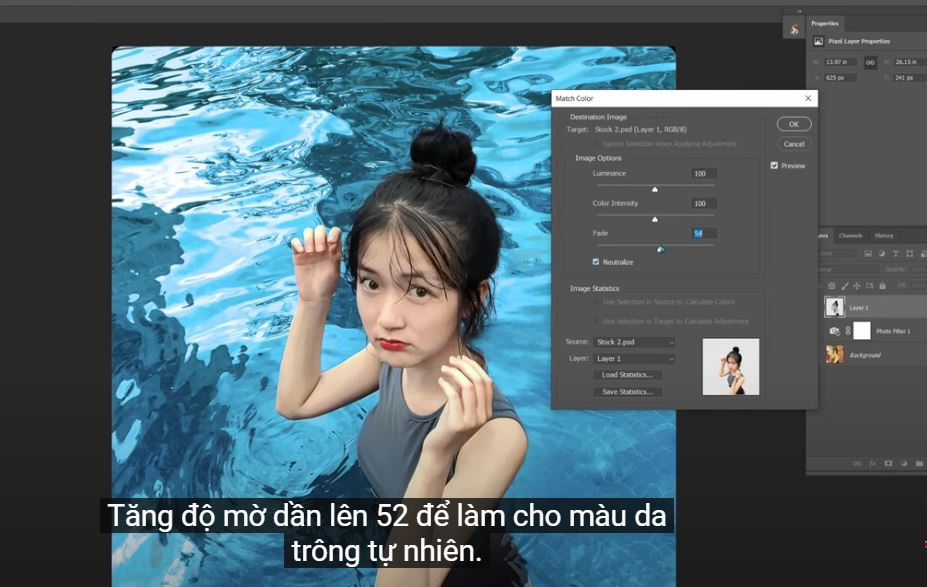Click the Photo Filter adjustment icon
Image resolution: width=927 pixels, height=587 pixels.
pos(834,331)
